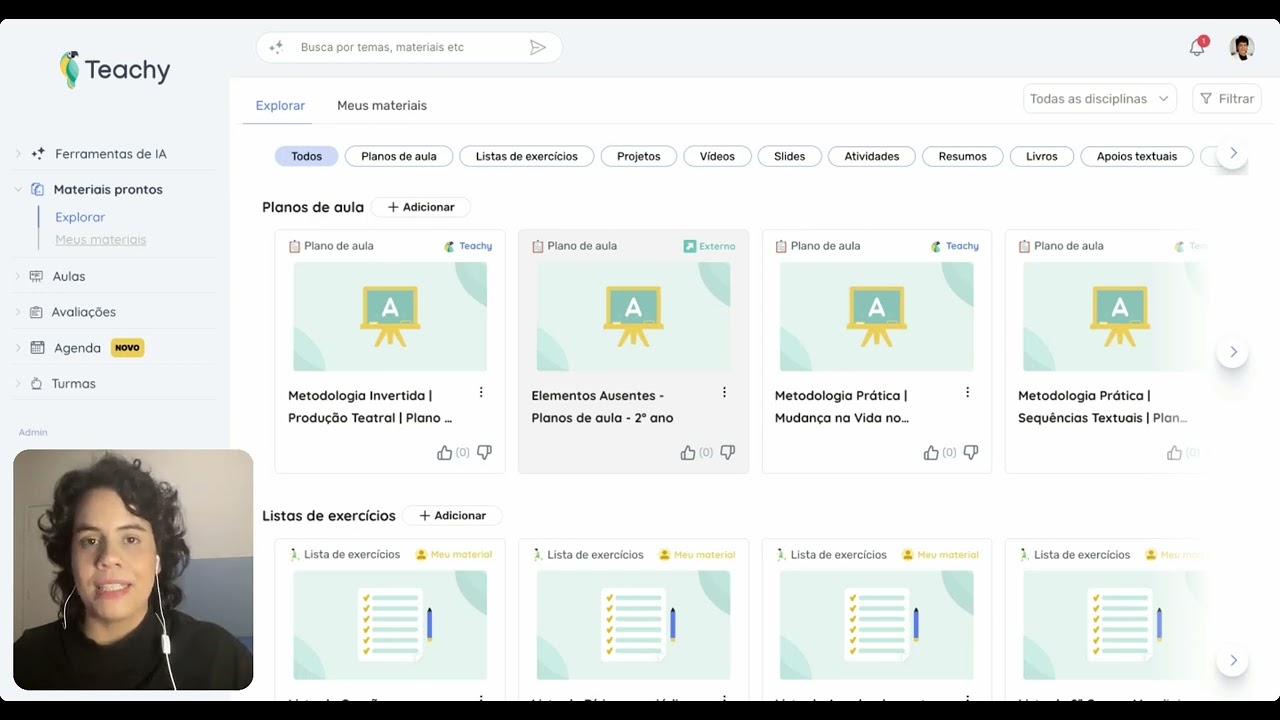Dislike the Elementos Ausentes lesson plan
This screenshot has width=1280, height=720.
727,453
